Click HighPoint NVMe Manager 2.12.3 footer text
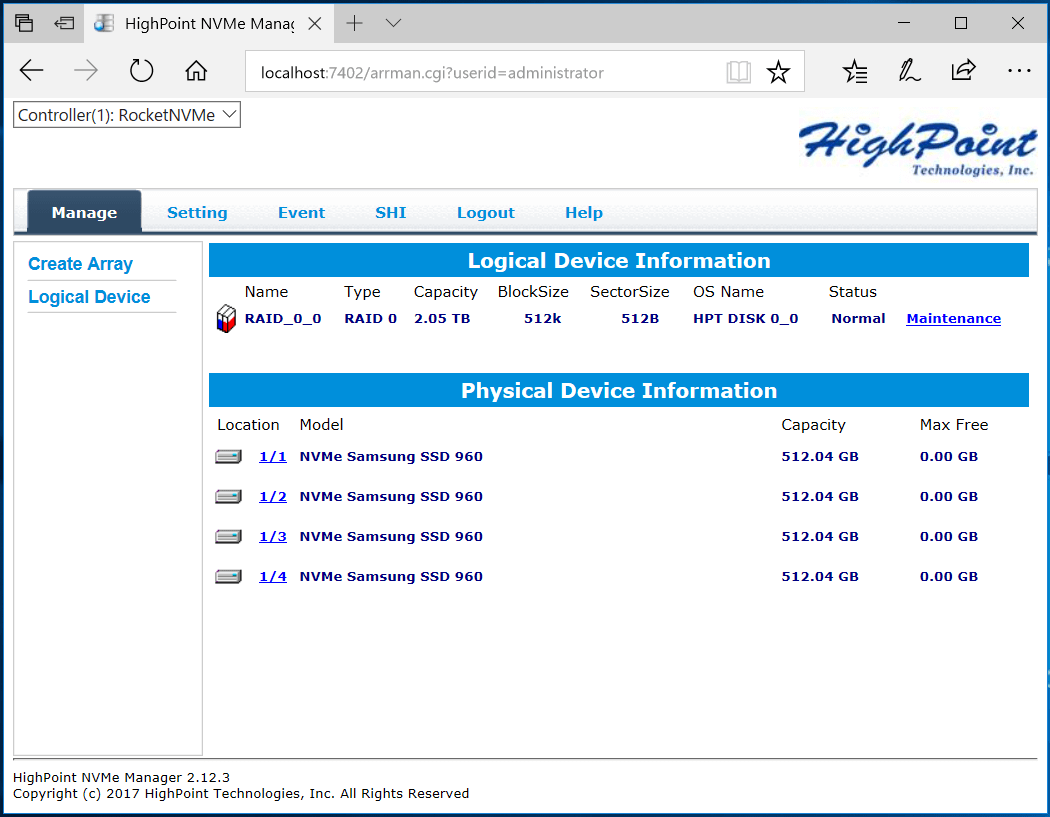Image resolution: width=1050 pixels, height=817 pixels. (x=121, y=777)
